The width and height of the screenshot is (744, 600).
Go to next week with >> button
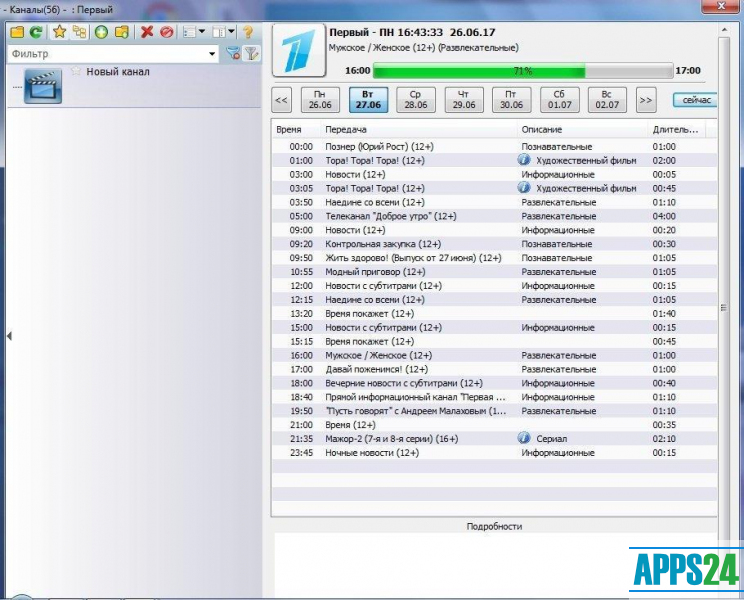(646, 100)
